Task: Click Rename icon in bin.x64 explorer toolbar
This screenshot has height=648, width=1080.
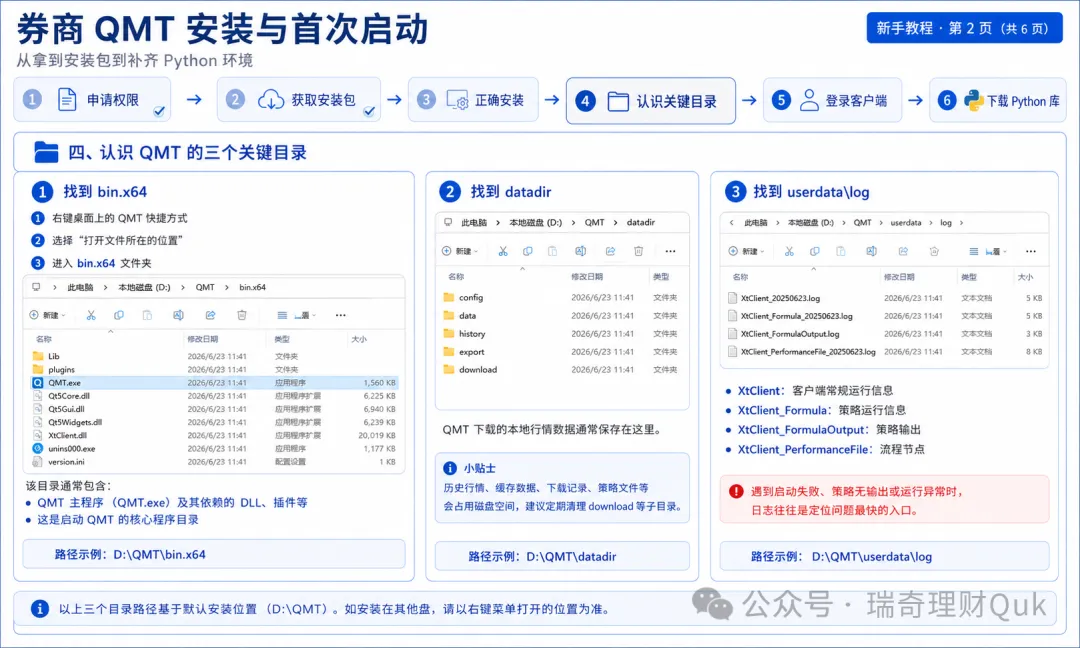Action: (x=178, y=315)
